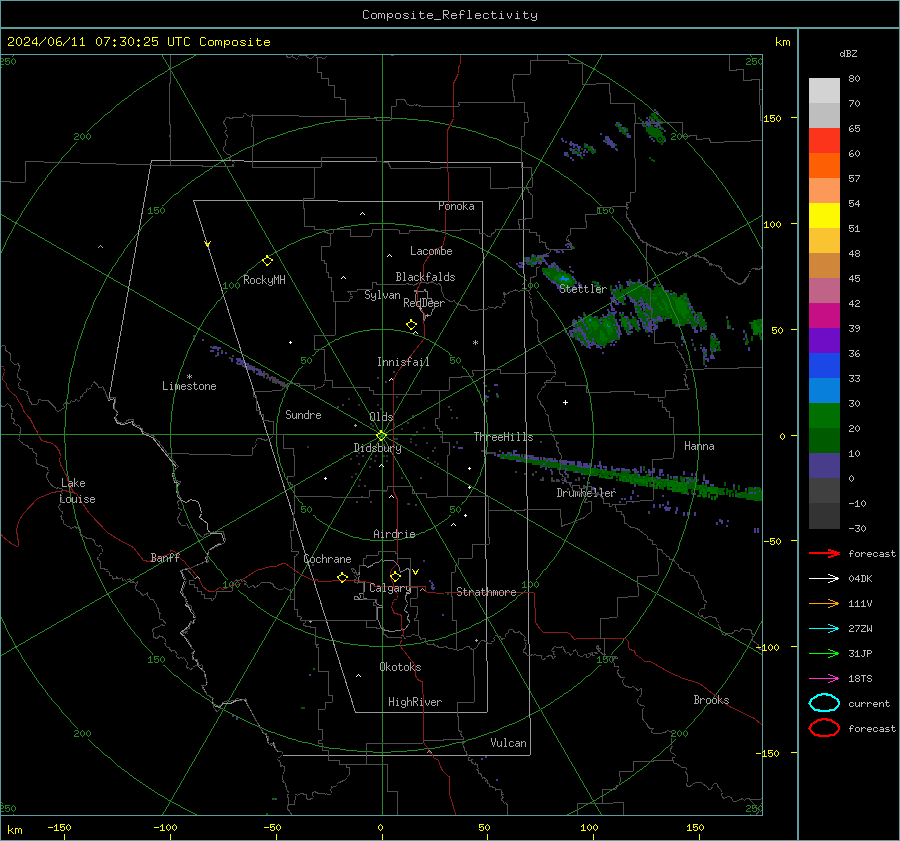900x841 pixels.
Task: Click the asterisk marker above Limestone
Action: [189, 377]
